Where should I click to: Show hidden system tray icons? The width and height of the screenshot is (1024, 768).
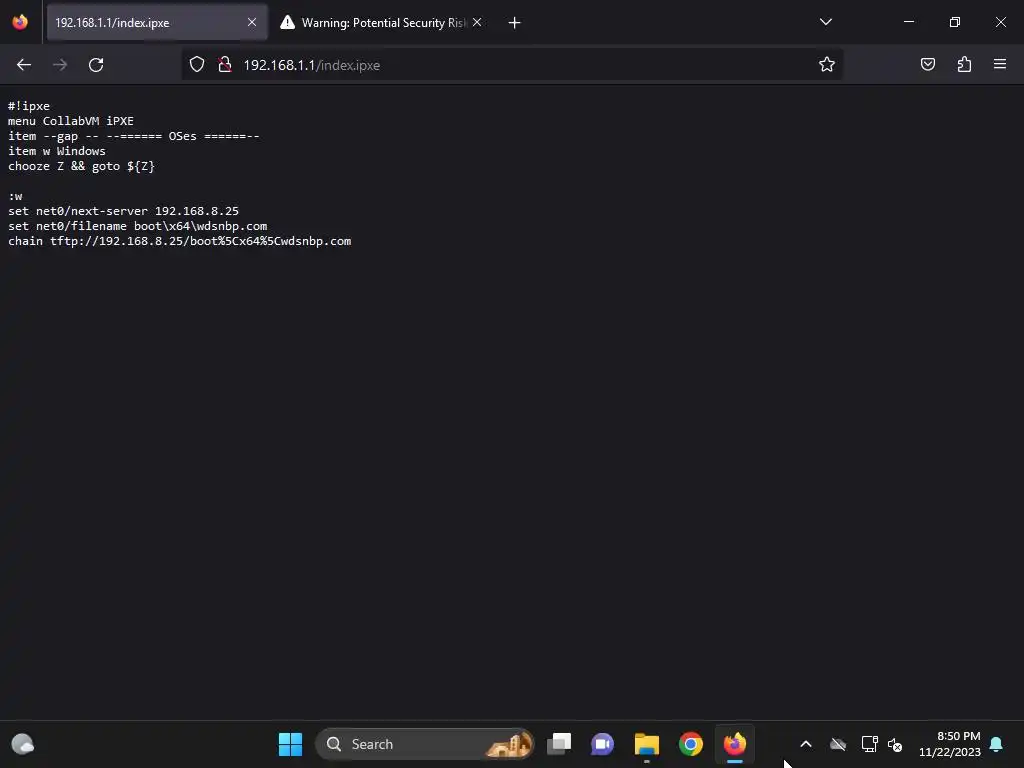coord(806,744)
